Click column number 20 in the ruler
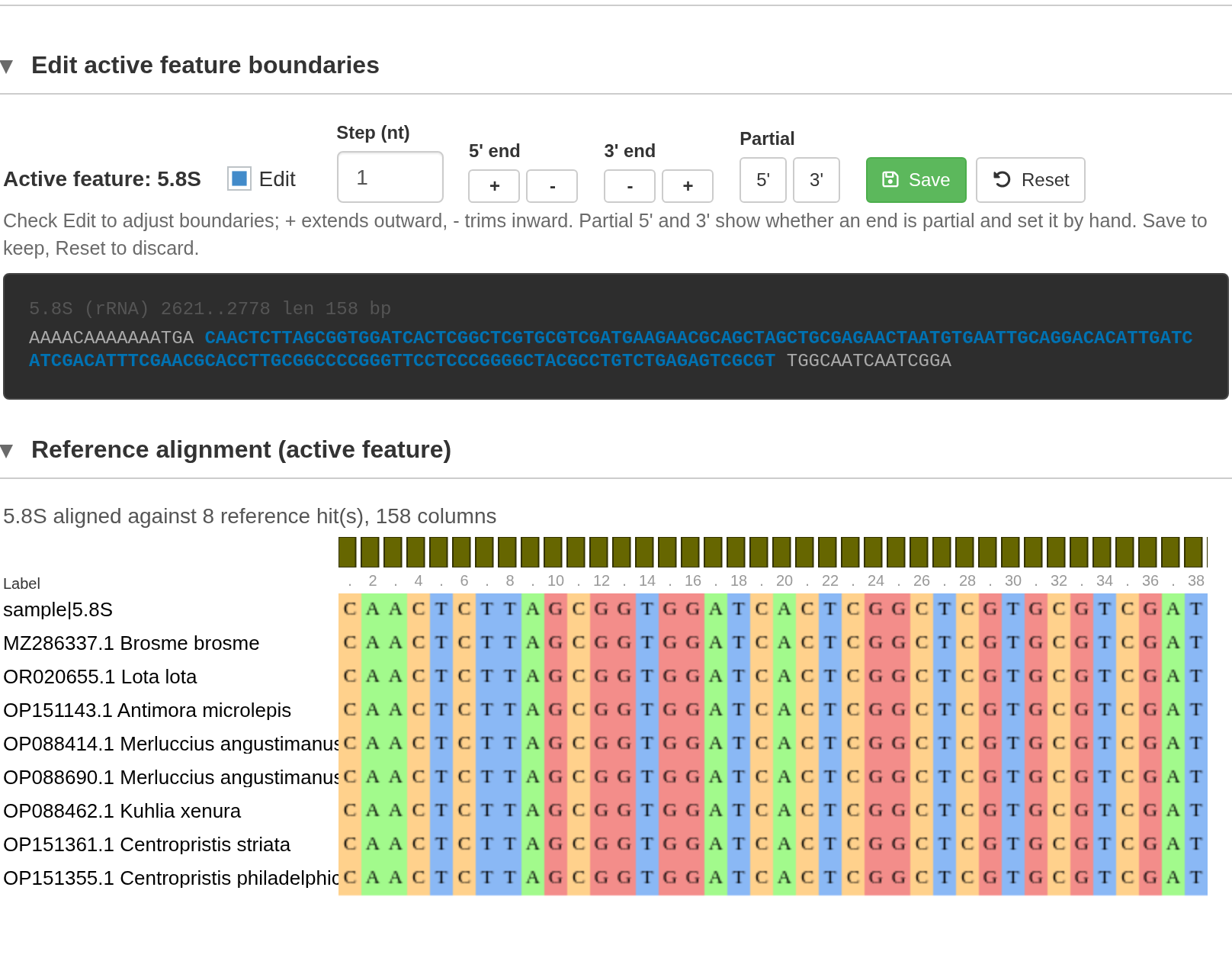1232x958 pixels. [x=784, y=580]
